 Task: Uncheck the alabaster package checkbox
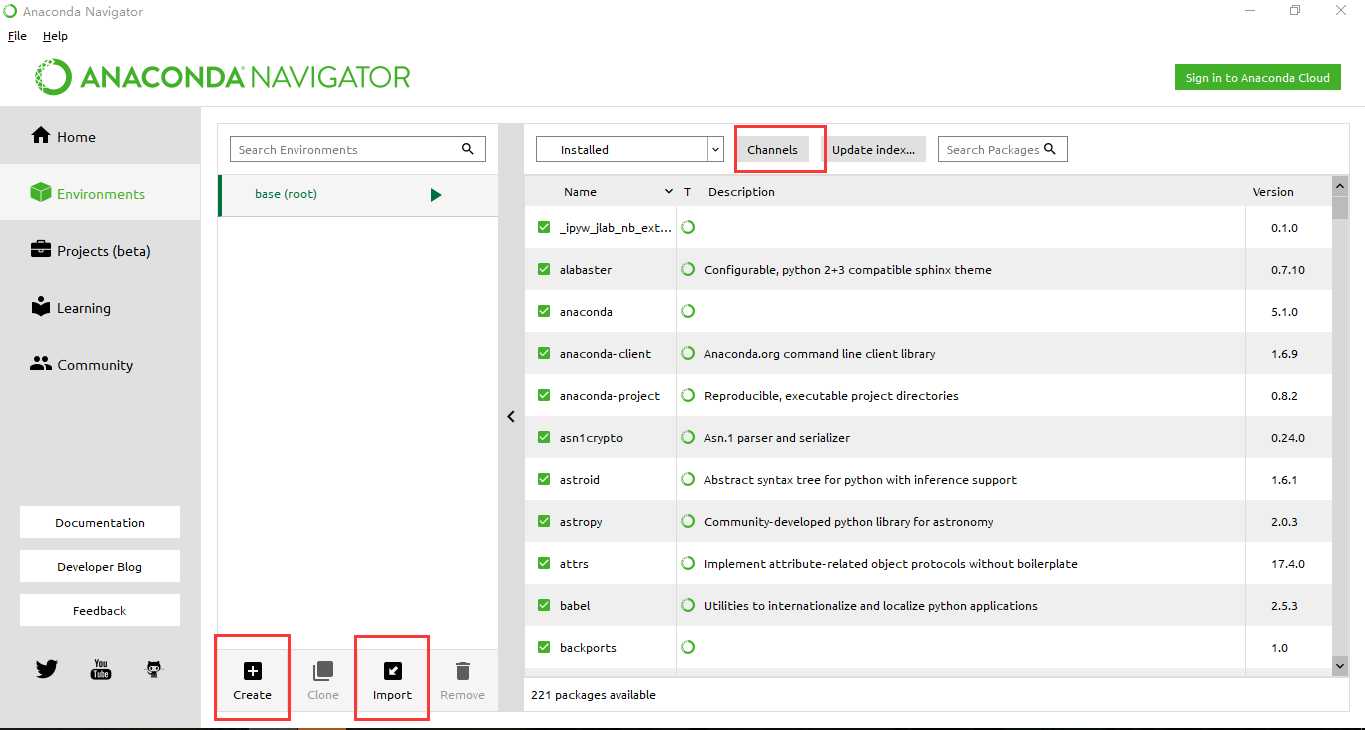point(544,269)
